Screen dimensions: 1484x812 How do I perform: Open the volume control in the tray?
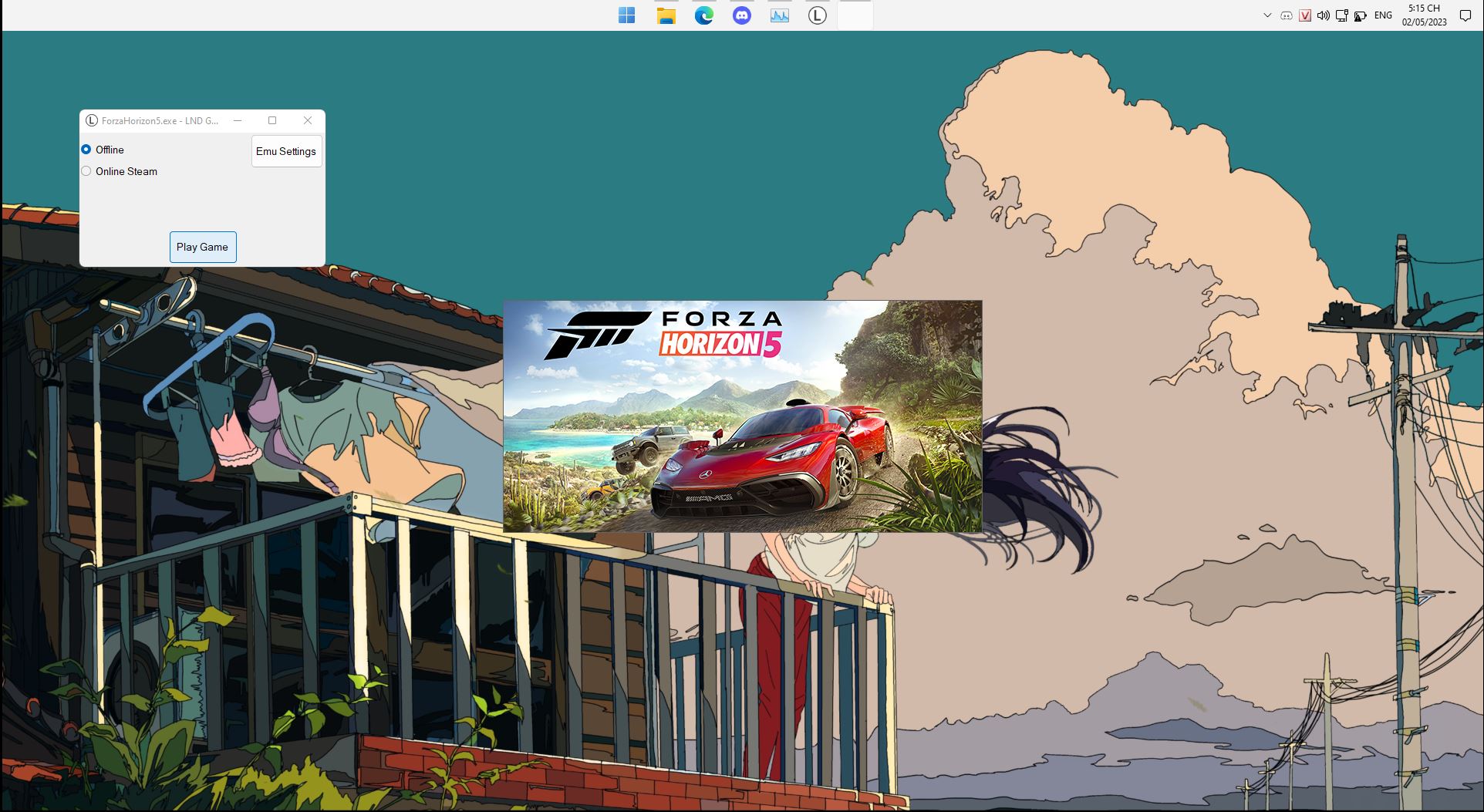pyautogui.click(x=1324, y=15)
